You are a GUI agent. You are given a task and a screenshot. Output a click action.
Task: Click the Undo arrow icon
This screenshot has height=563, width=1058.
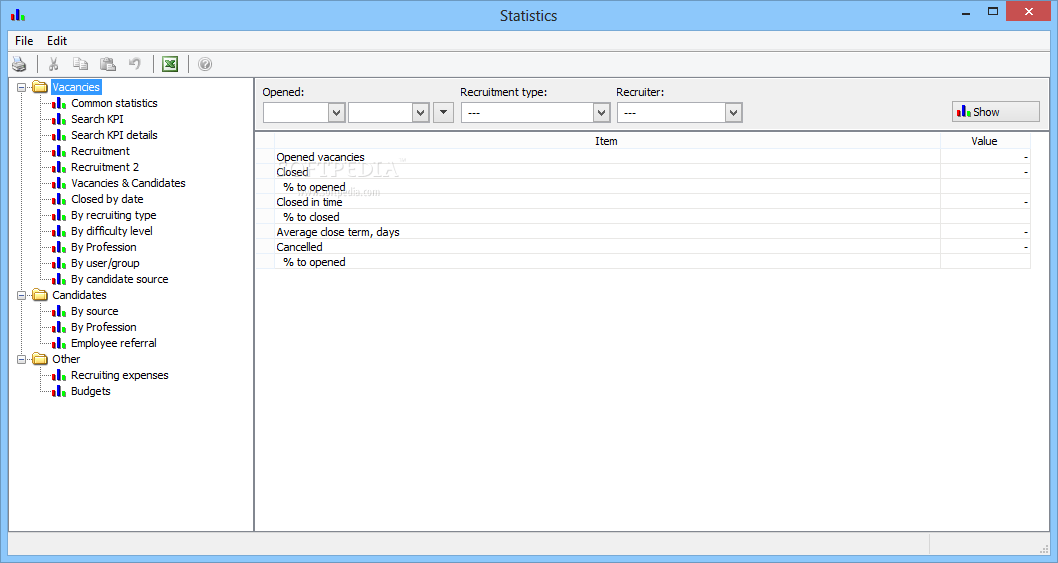(x=135, y=64)
